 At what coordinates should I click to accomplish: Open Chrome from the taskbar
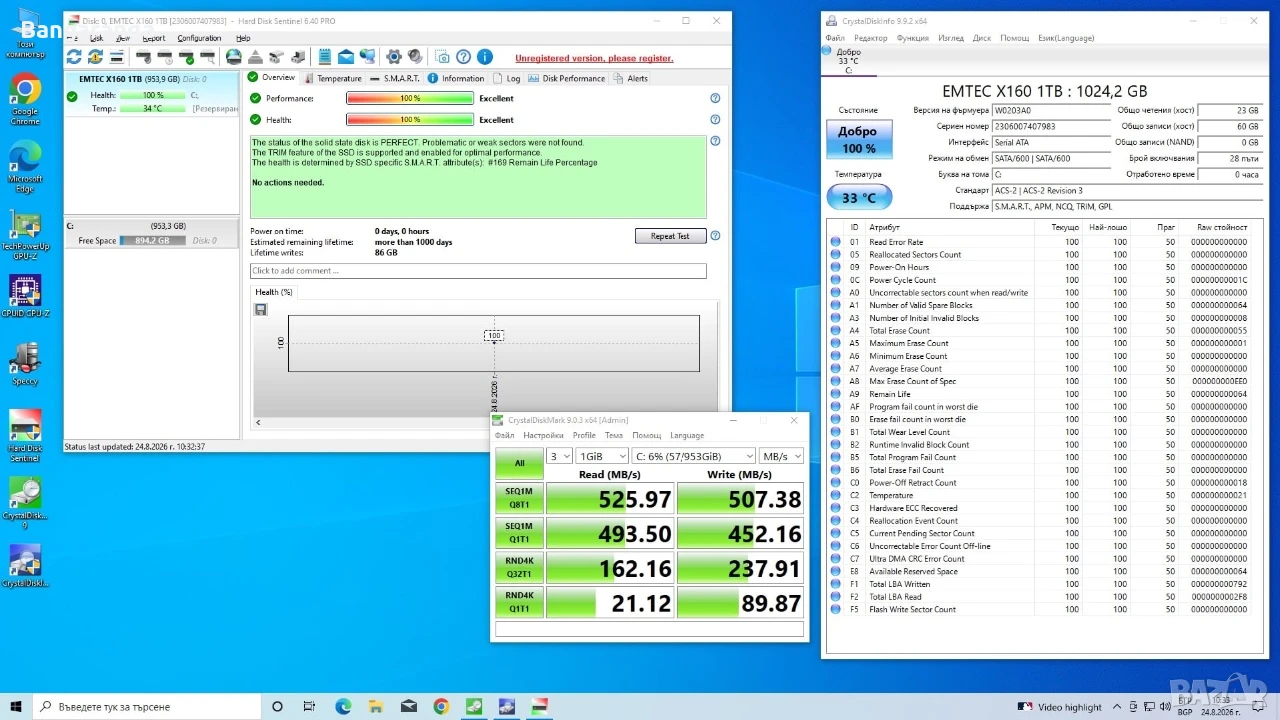[441, 707]
